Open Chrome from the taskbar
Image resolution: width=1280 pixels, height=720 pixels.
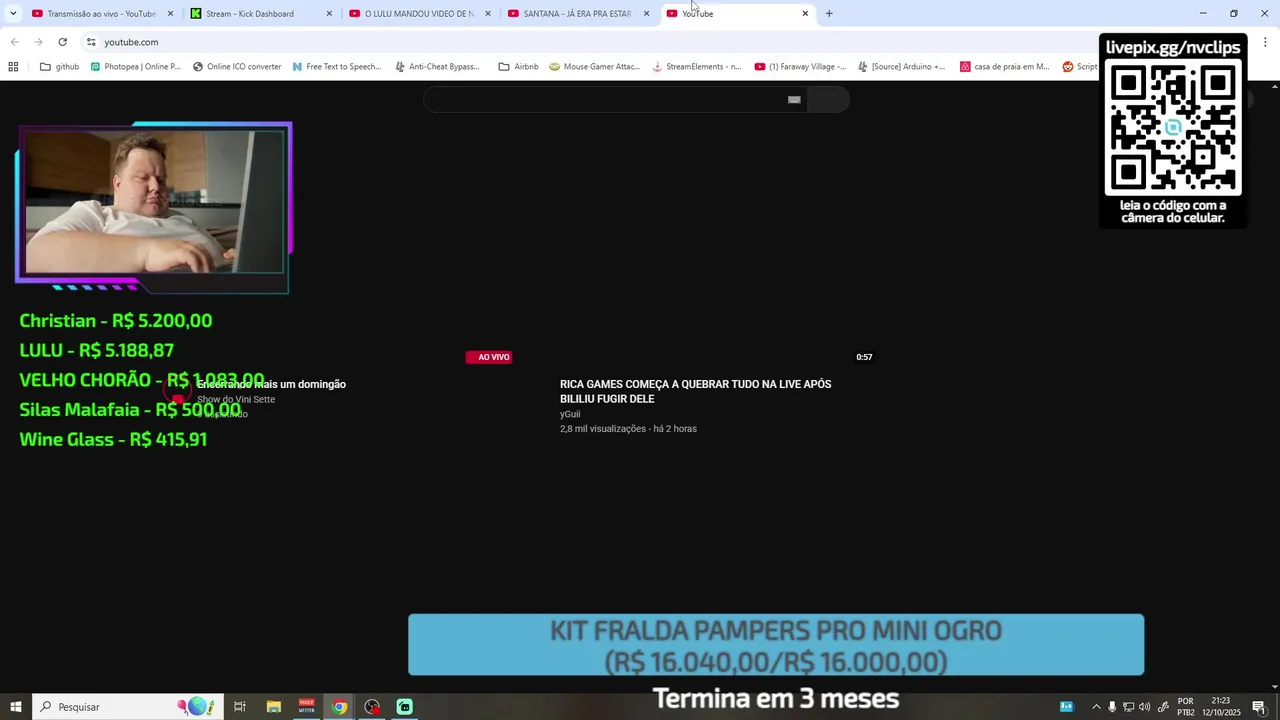340,707
